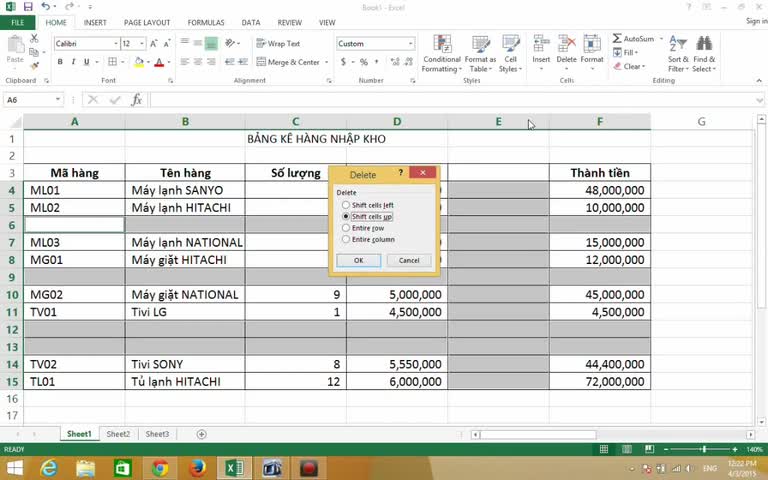Click the Sort & Filter icon
The image size is (768, 480).
pyautogui.click(x=678, y=43)
